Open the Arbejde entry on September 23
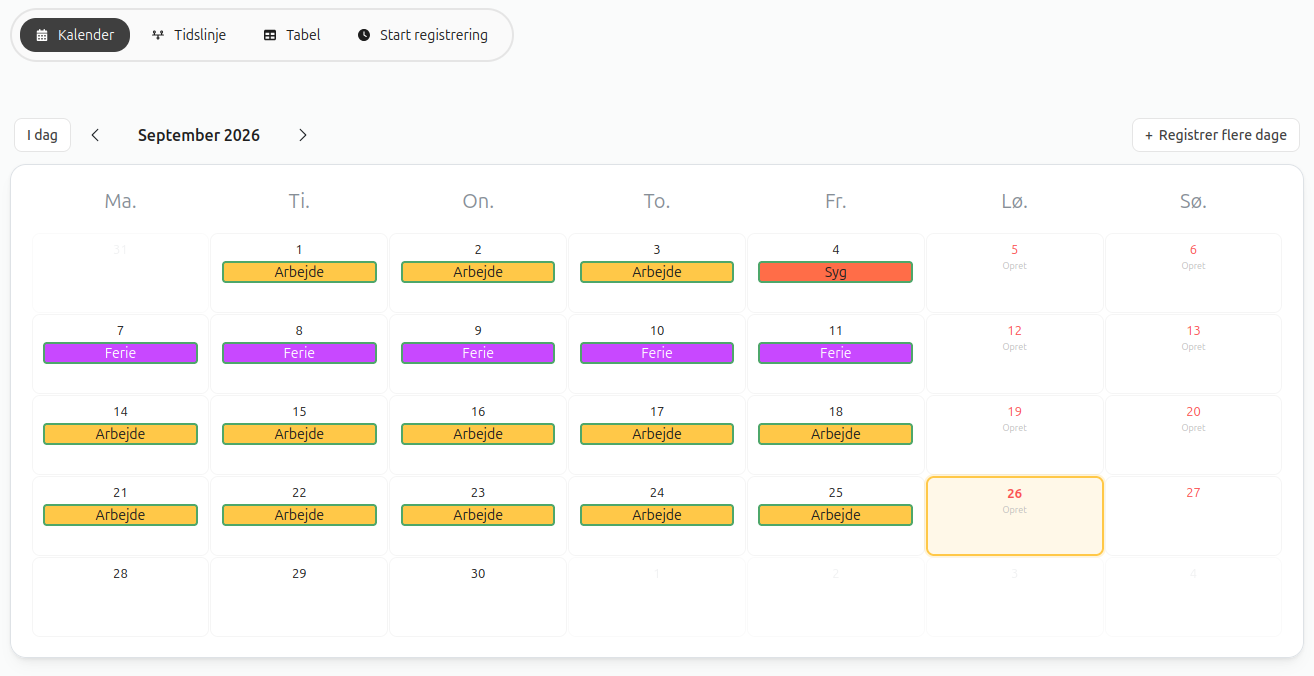 478,515
